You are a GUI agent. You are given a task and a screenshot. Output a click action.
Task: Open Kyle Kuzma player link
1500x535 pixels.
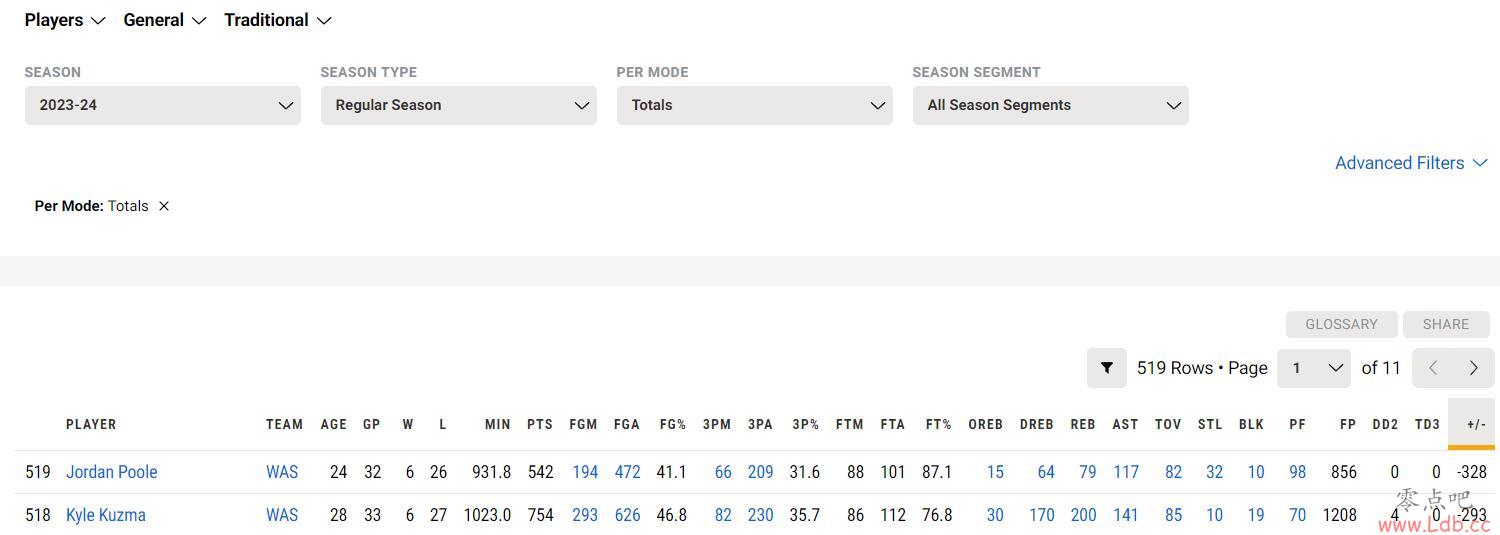pyautogui.click(x=106, y=515)
